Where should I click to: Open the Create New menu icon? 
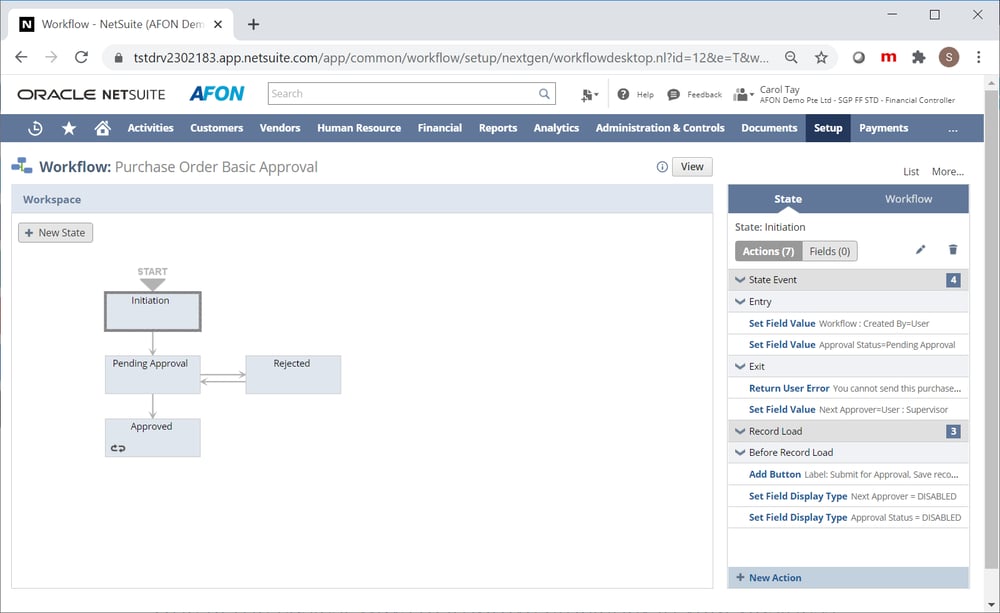(x=589, y=95)
